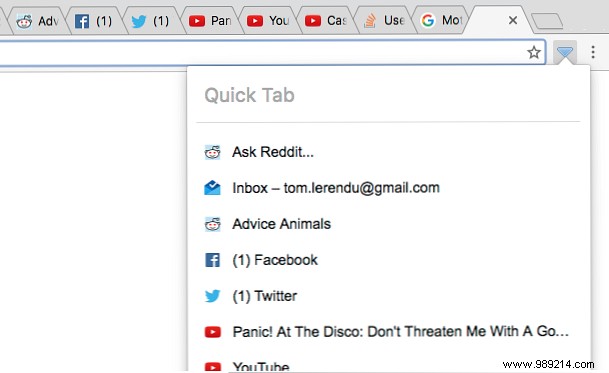Open the Stack Overflow 'Use' tab
Image resolution: width=609 pixels, height=373 pixels.
[385, 21]
